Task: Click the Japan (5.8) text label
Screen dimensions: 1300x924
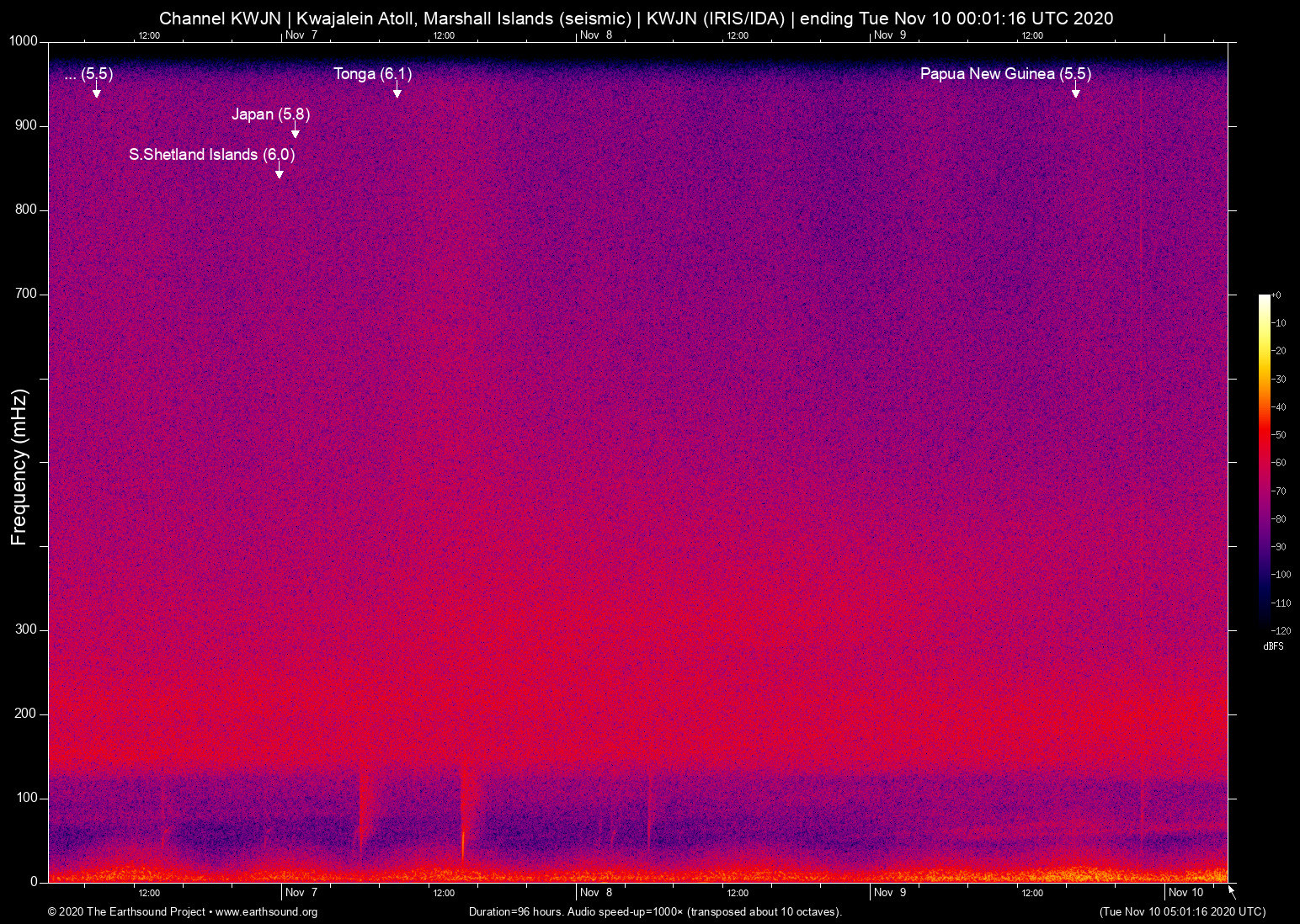Action: tap(270, 114)
